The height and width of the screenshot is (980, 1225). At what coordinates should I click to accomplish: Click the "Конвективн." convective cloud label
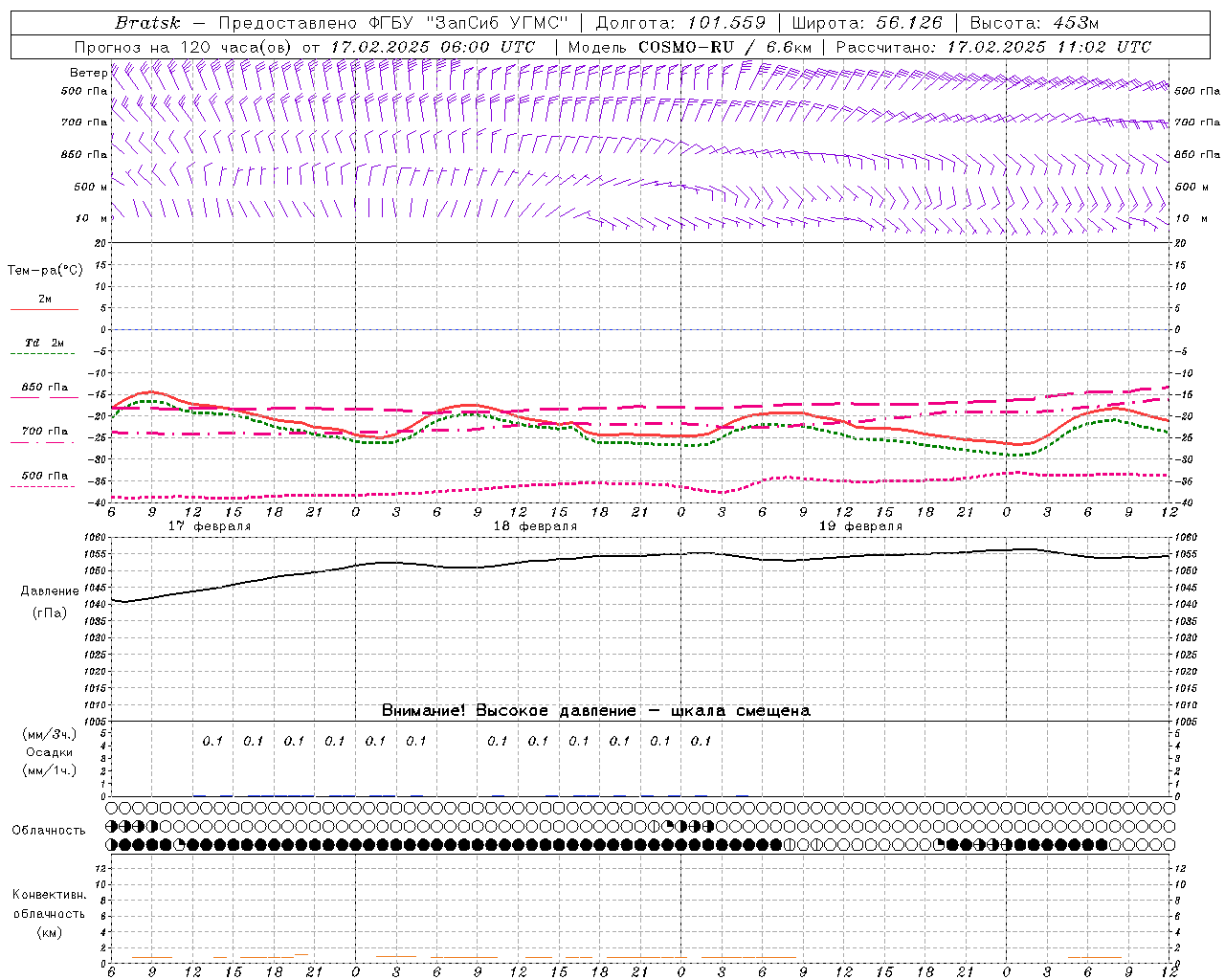point(49,895)
